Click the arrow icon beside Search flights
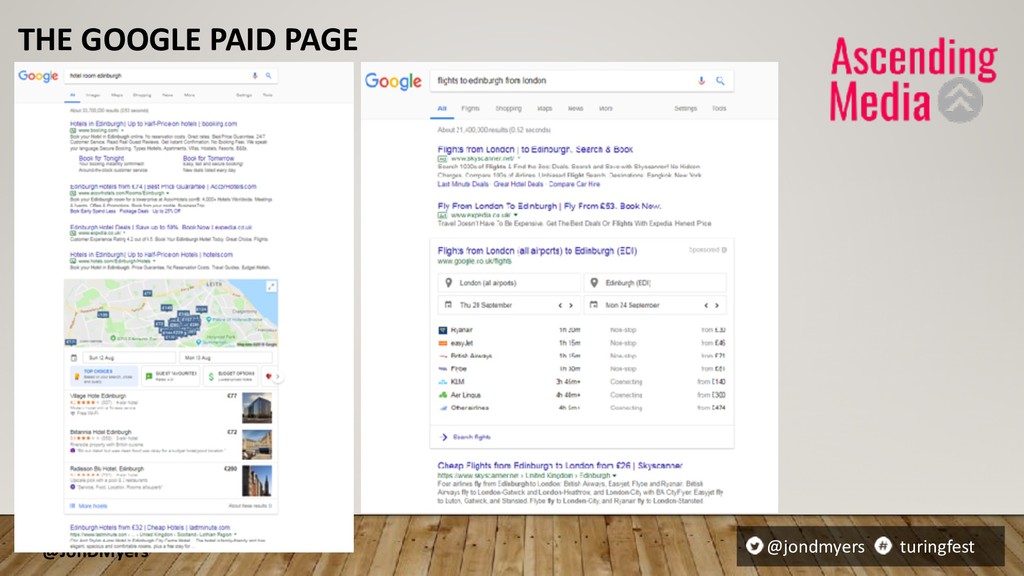This screenshot has width=1024, height=576. click(x=444, y=437)
